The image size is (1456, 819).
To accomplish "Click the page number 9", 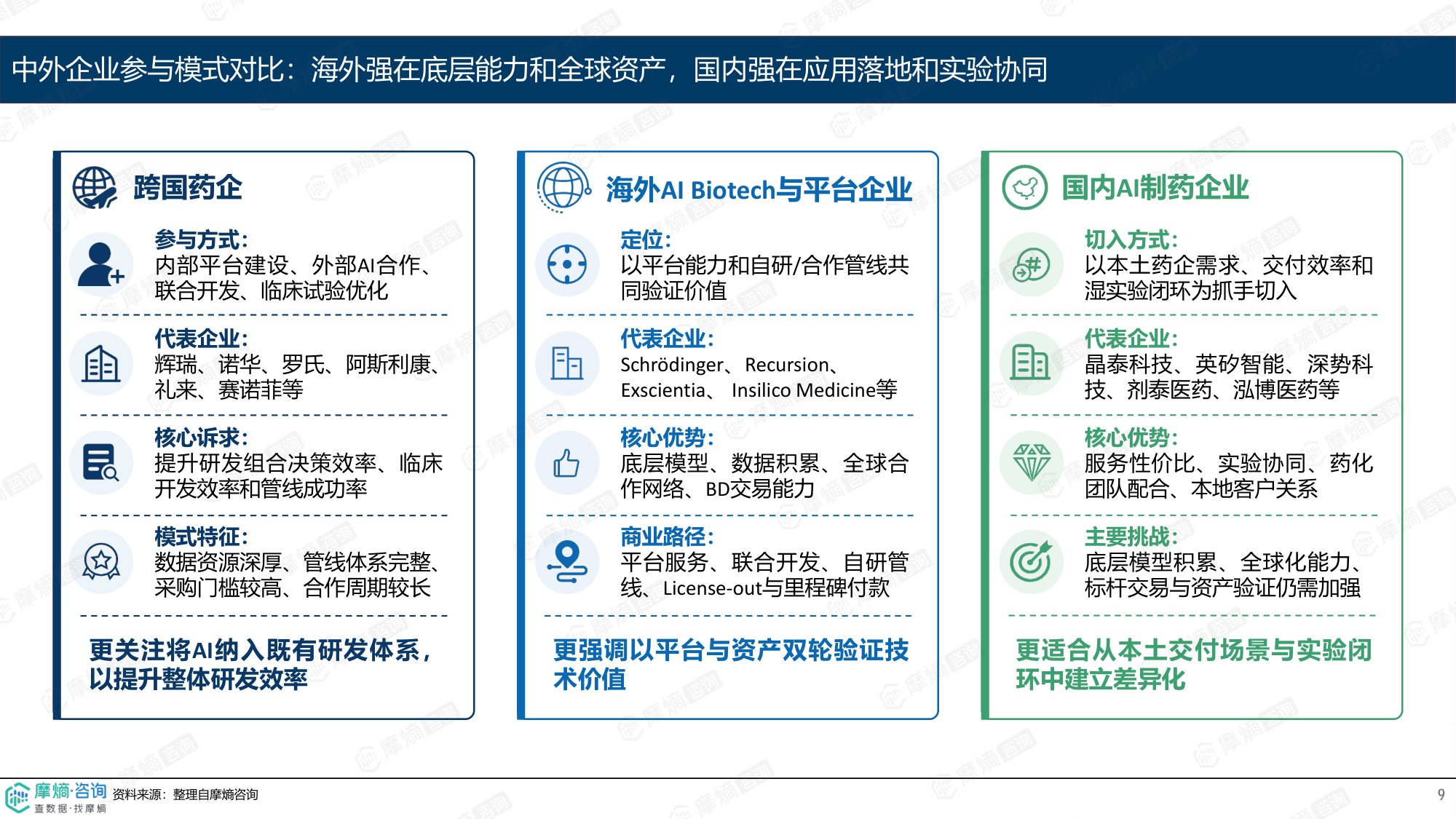I will point(1441,794).
